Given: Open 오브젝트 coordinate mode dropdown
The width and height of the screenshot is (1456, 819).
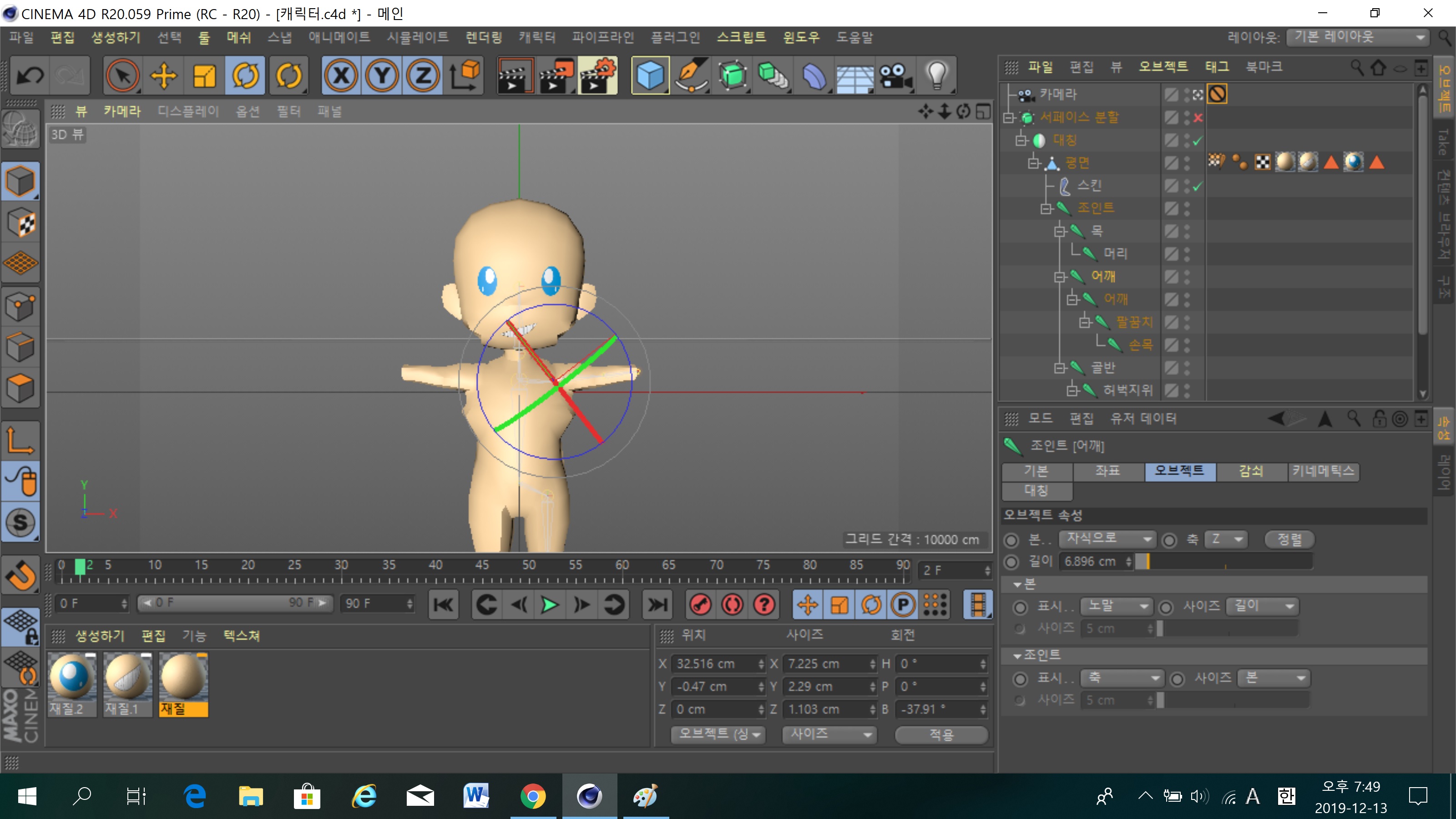Looking at the screenshot, I should point(718,734).
